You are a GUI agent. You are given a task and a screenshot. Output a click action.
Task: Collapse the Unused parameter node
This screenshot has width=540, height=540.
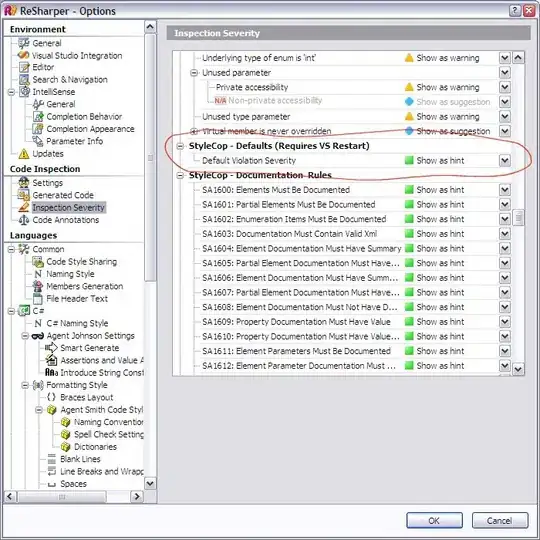194,73
